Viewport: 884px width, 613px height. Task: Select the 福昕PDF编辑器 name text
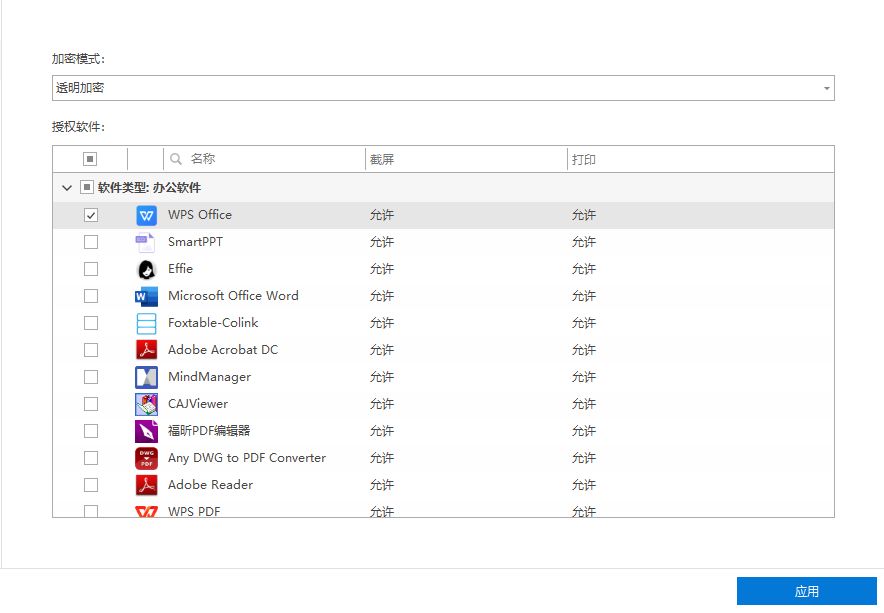[x=209, y=431]
